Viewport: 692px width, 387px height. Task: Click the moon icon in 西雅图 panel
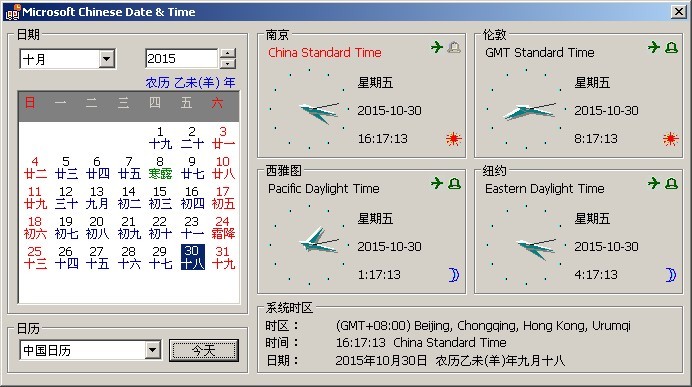coord(454,275)
